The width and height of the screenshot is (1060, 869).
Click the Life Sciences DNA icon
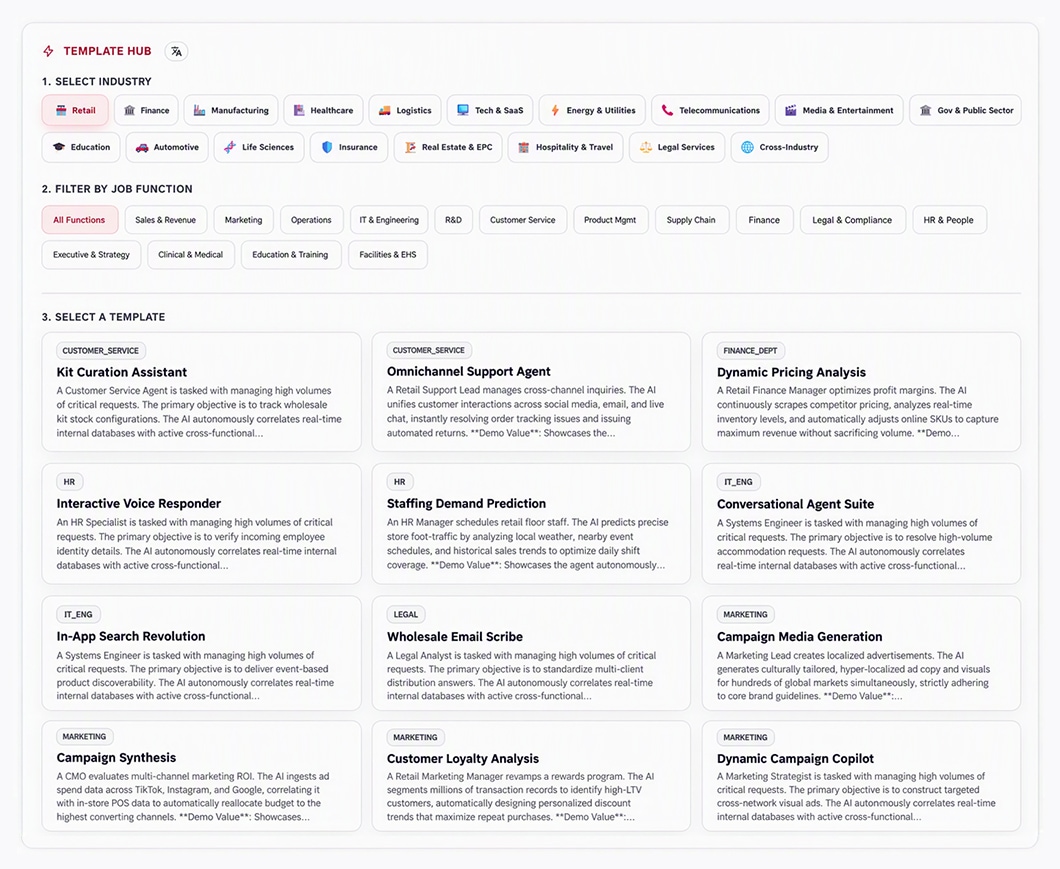[230, 147]
